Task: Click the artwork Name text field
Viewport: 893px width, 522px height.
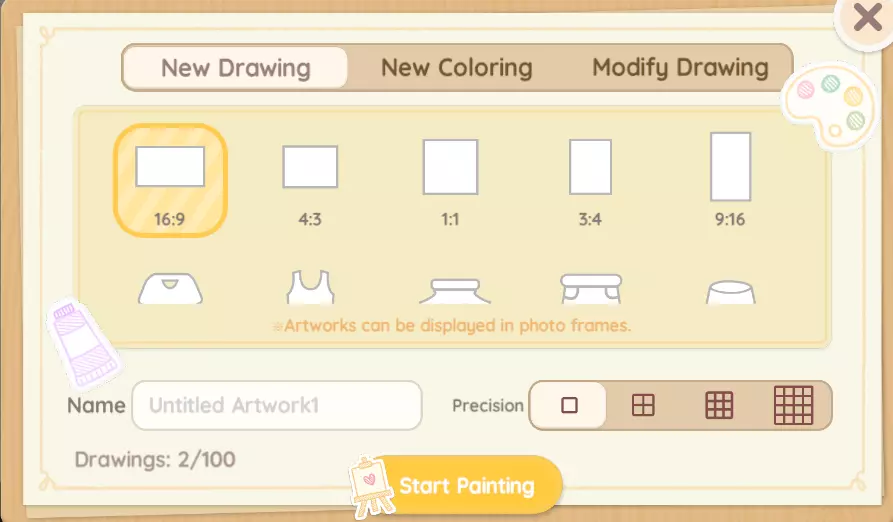Action: (277, 405)
